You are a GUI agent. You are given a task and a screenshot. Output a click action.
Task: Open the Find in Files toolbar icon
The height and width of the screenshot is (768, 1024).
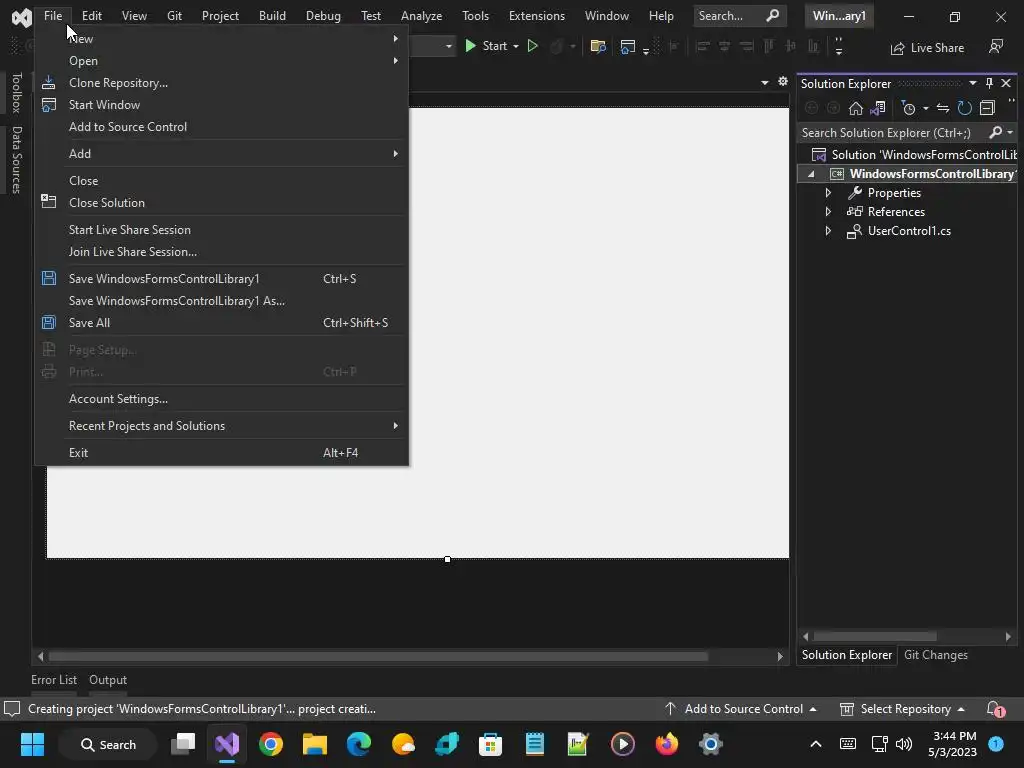click(x=598, y=46)
